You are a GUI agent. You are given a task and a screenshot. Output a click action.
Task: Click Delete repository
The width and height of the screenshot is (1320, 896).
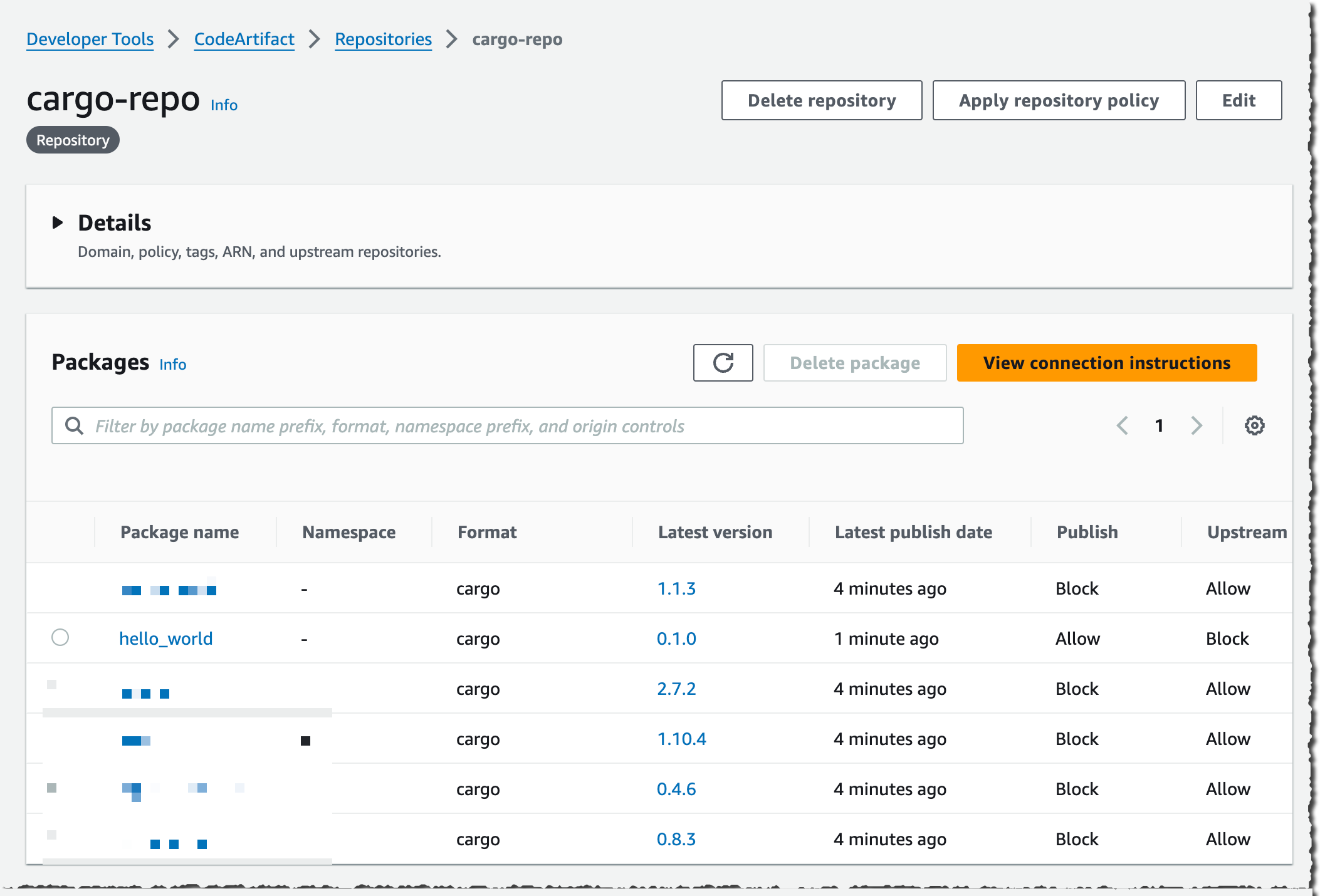(821, 100)
